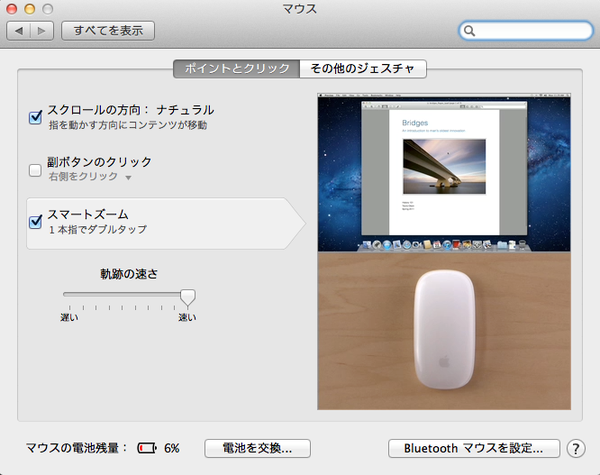Click the Magic Mouse gesture preview video

point(444,251)
